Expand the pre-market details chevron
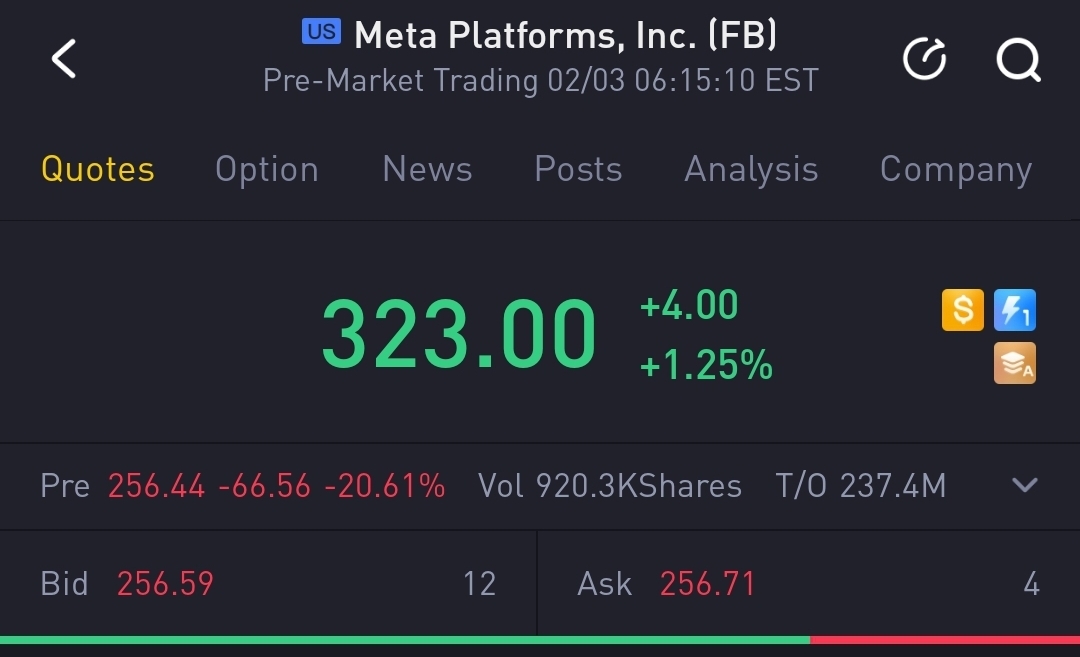Screen dimensions: 1080x657 click(x=1025, y=486)
